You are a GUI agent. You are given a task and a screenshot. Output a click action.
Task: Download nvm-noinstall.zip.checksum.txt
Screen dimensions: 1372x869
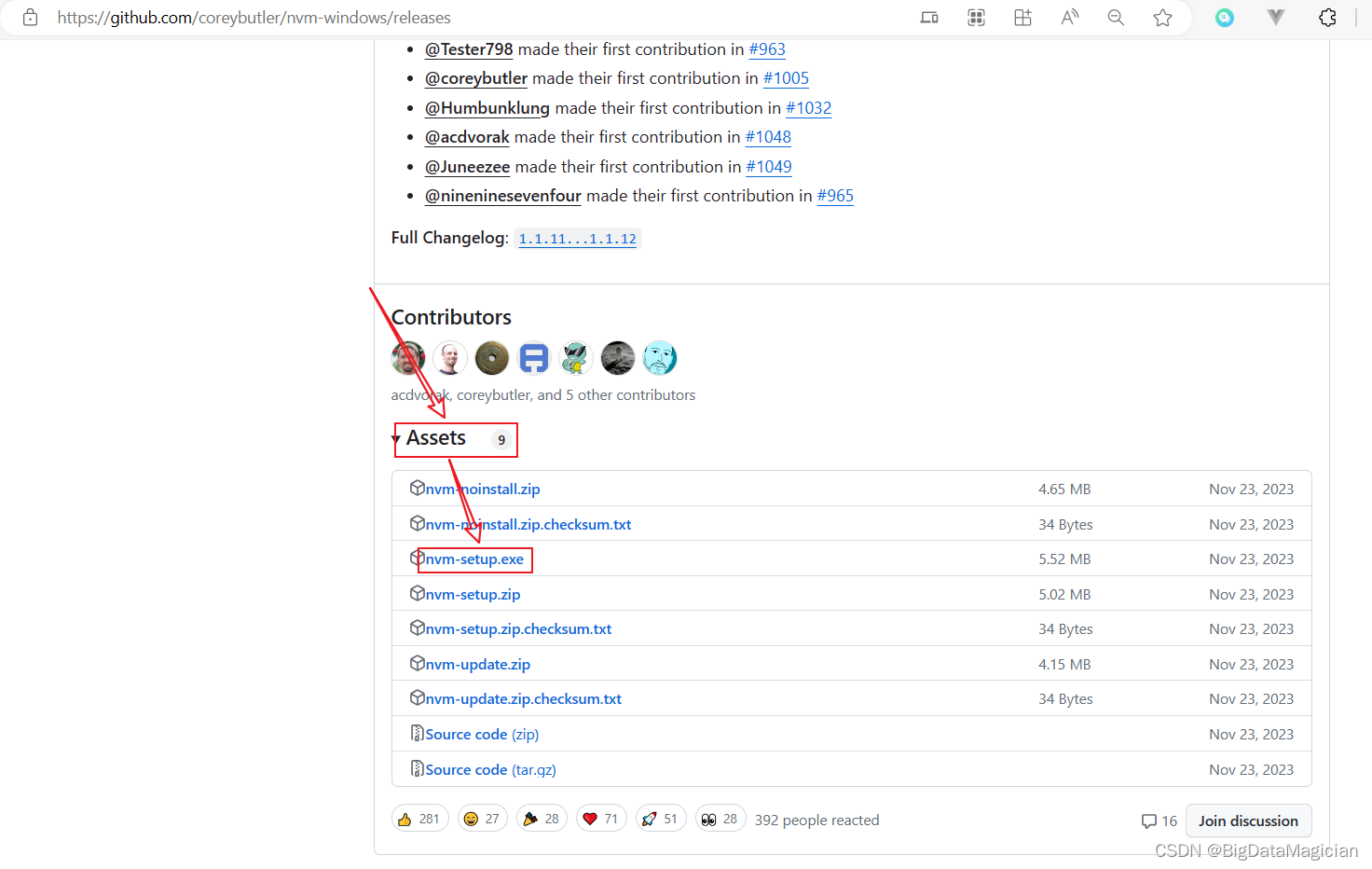[x=528, y=524]
